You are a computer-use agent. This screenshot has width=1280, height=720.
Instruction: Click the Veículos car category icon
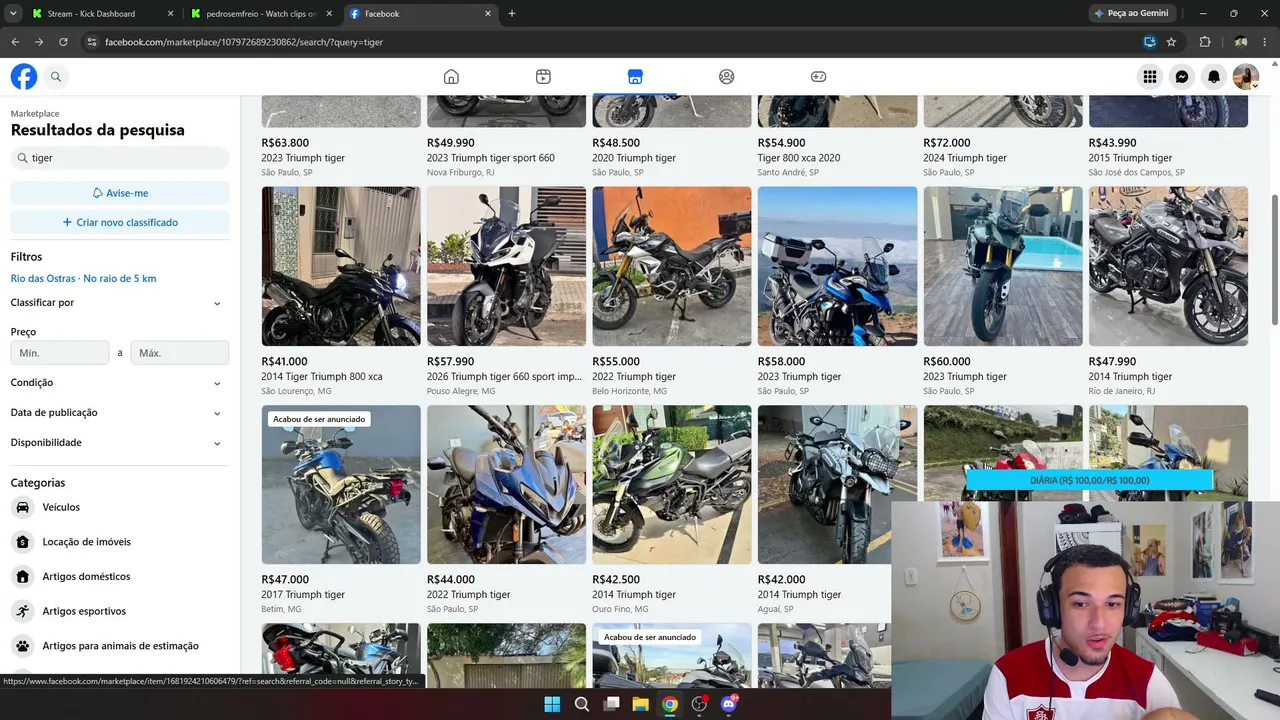click(22, 507)
